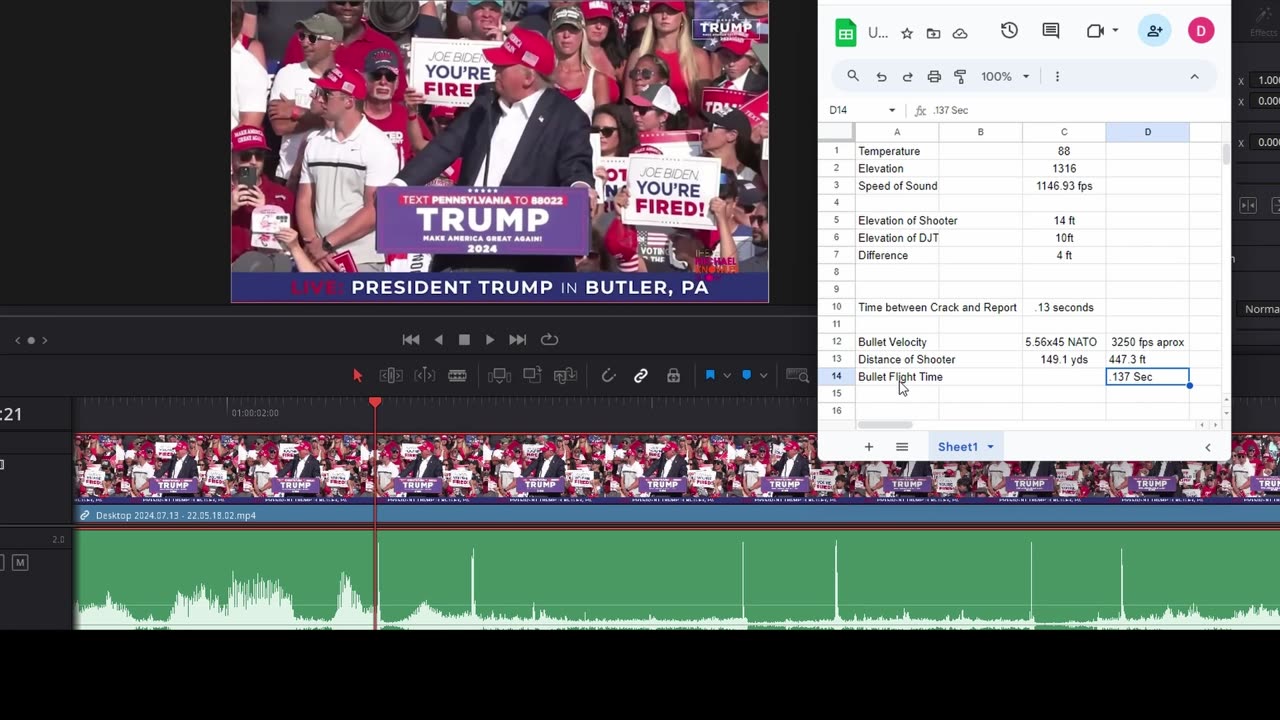View cloud save document status
The height and width of the screenshot is (720, 1280).
pos(960,33)
